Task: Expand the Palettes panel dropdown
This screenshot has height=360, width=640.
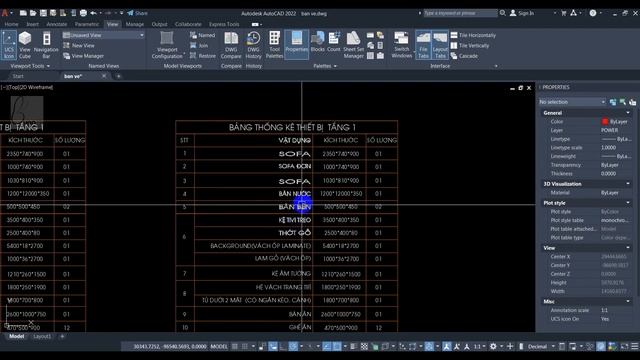Action: coord(325,66)
